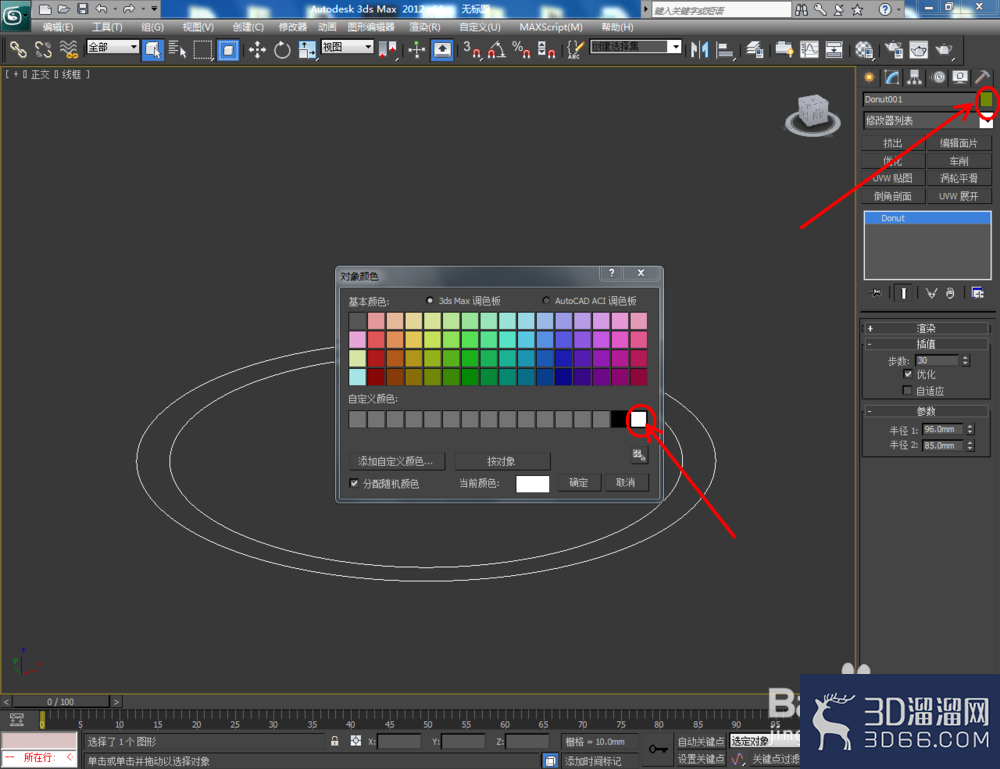Open the Material Editor icon

click(864, 50)
